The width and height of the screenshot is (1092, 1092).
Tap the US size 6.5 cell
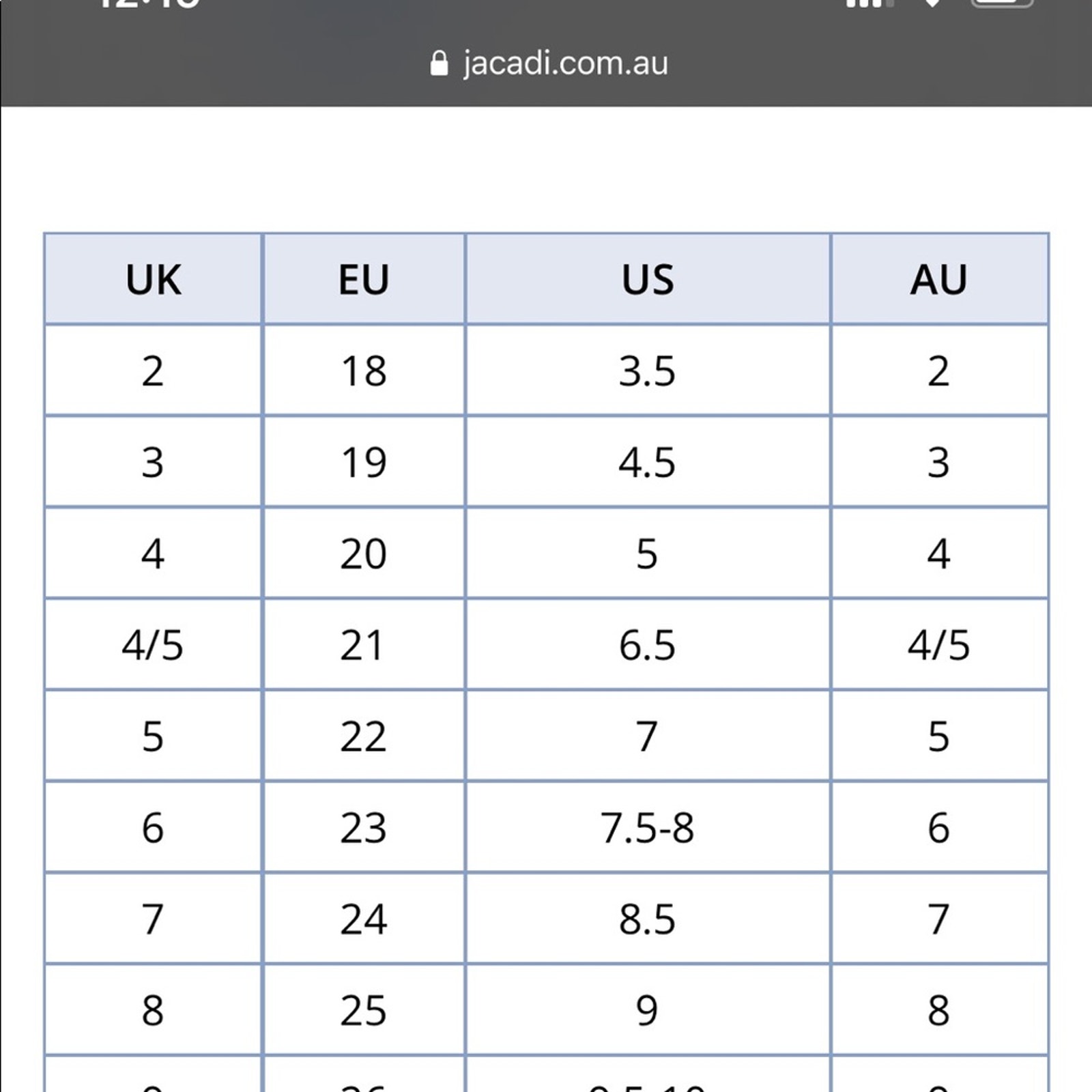pyautogui.click(x=648, y=645)
